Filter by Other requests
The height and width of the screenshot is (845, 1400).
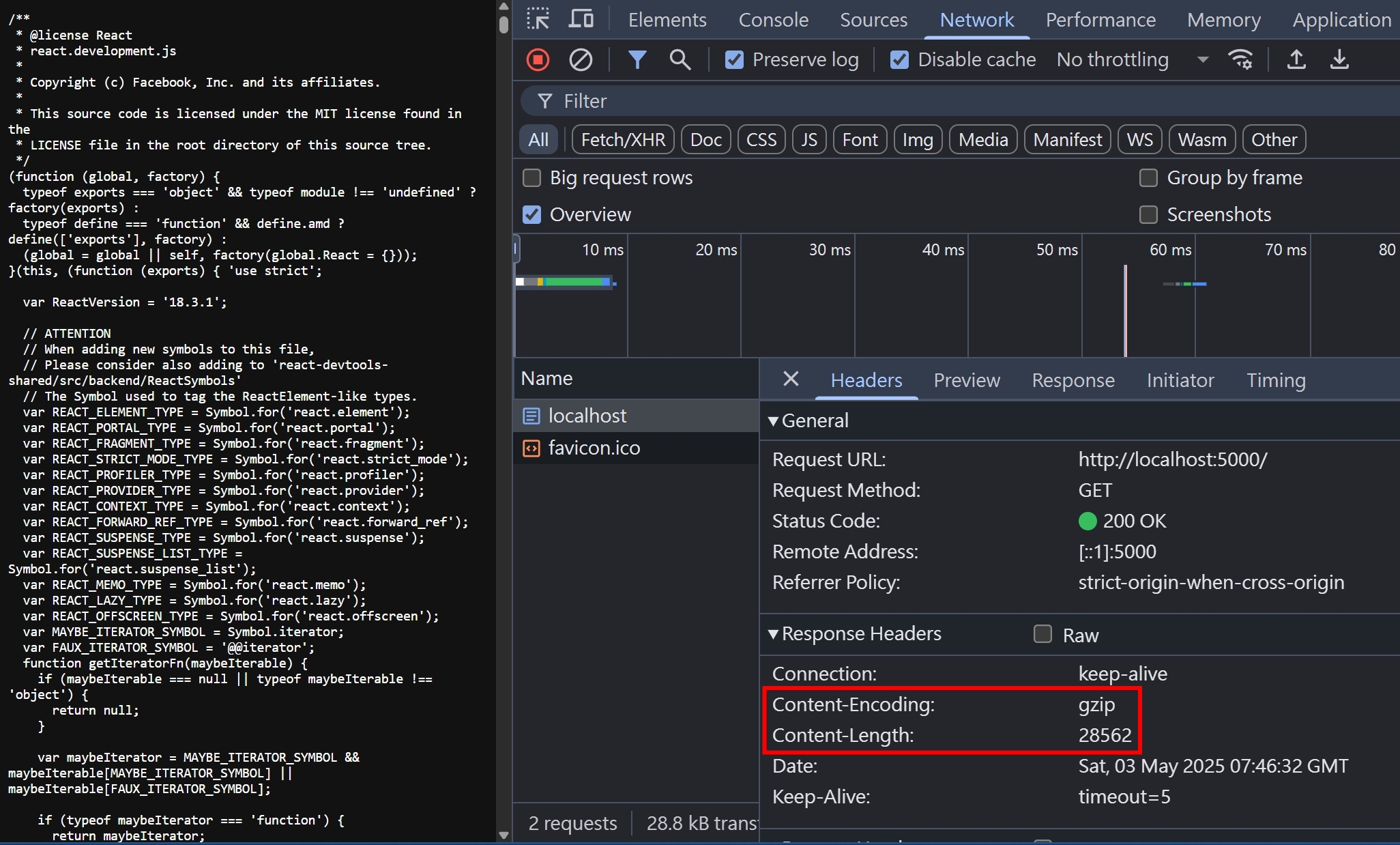pyautogui.click(x=1274, y=140)
